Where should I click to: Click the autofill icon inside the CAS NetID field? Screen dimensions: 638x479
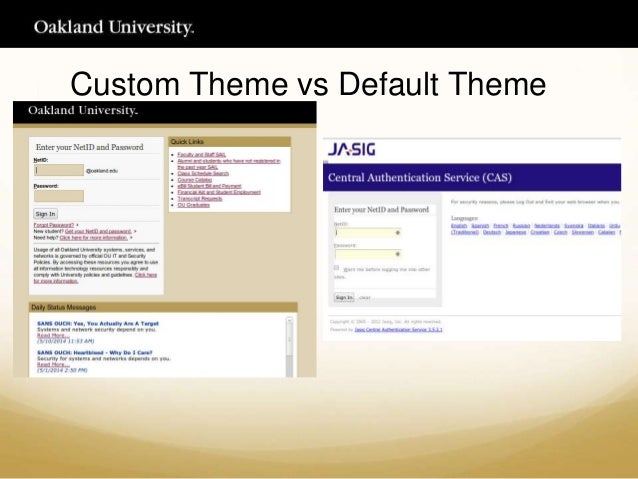tap(398, 233)
